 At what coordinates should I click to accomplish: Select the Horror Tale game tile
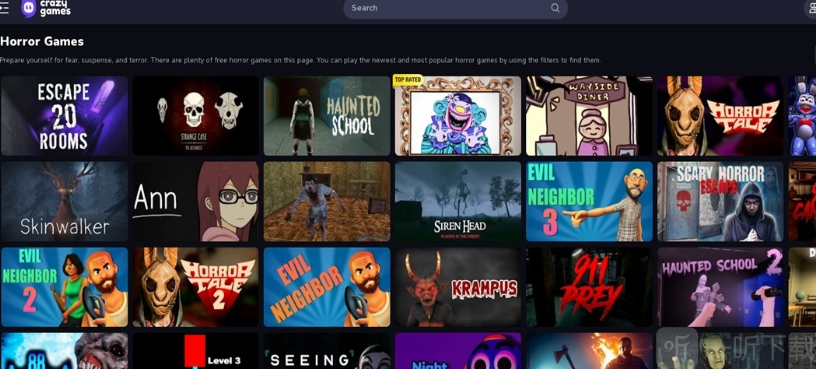click(720, 116)
